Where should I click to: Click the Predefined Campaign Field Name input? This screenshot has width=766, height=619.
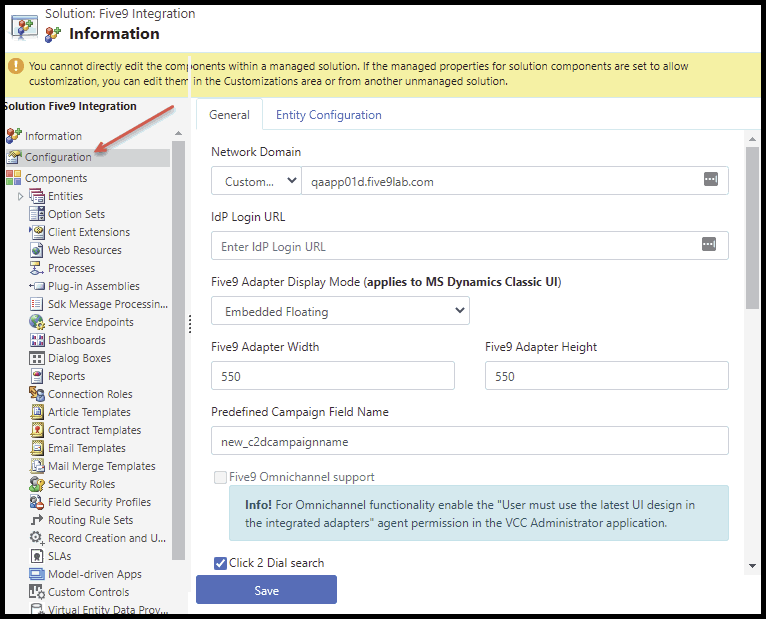[x=469, y=441]
